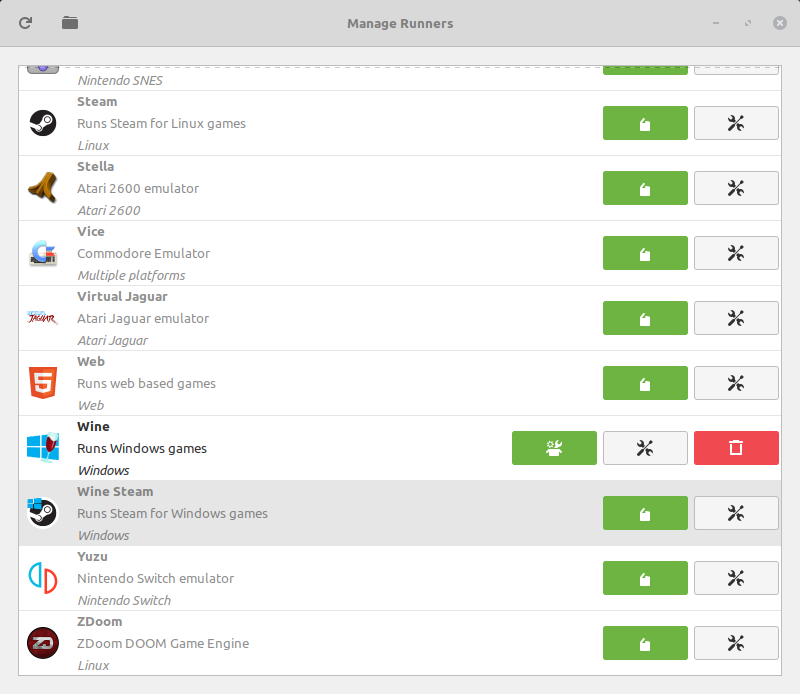This screenshot has width=800, height=694.
Task: Install the Stella Atari 2600 emulator
Action: pos(645,188)
